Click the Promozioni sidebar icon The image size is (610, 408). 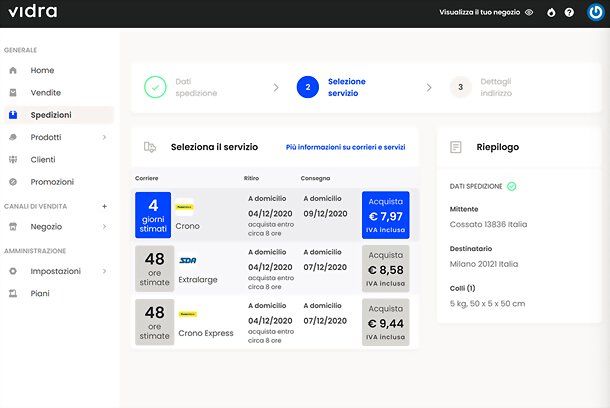[13, 182]
